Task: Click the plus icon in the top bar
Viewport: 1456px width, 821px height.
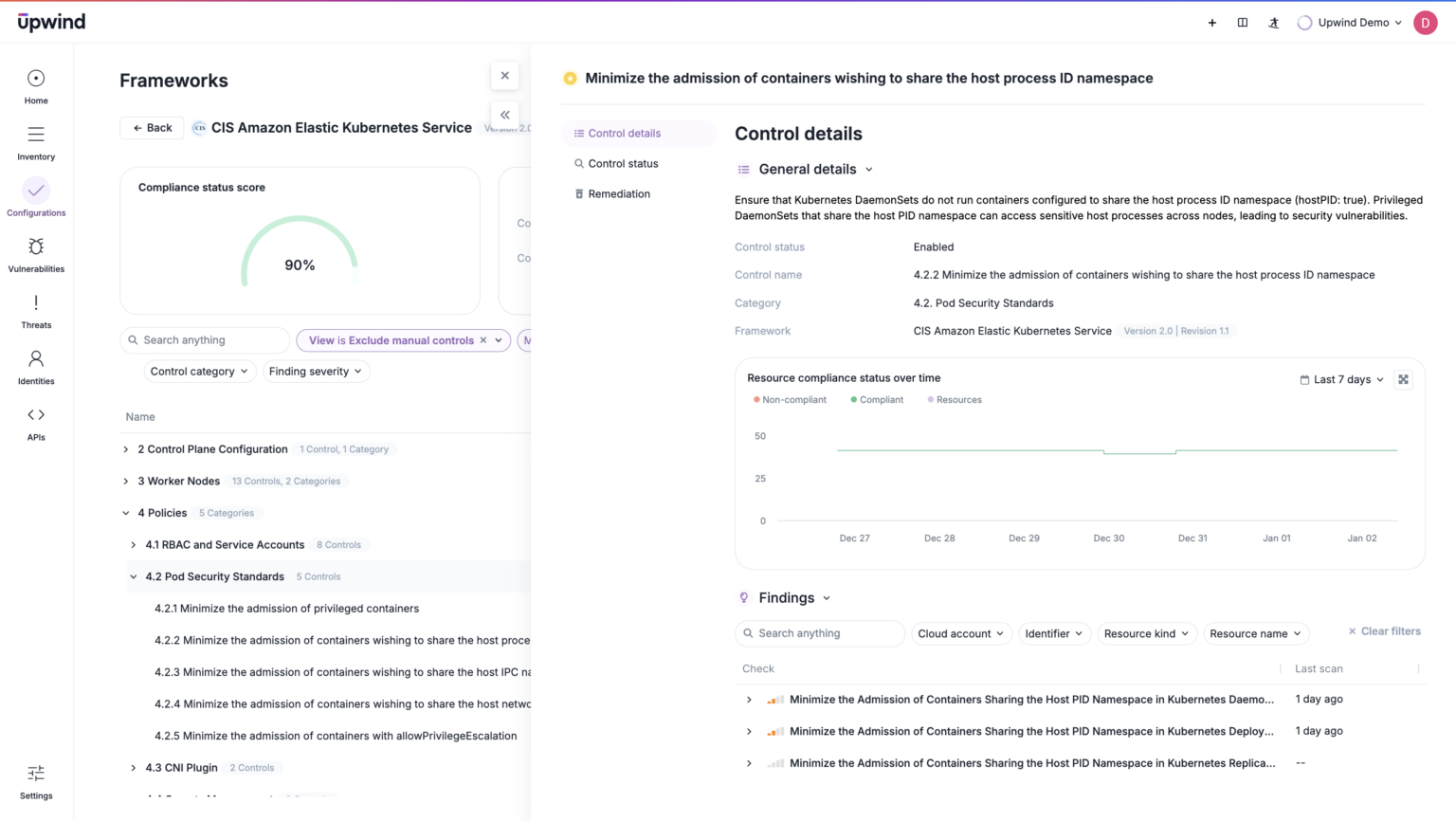Action: (1211, 22)
